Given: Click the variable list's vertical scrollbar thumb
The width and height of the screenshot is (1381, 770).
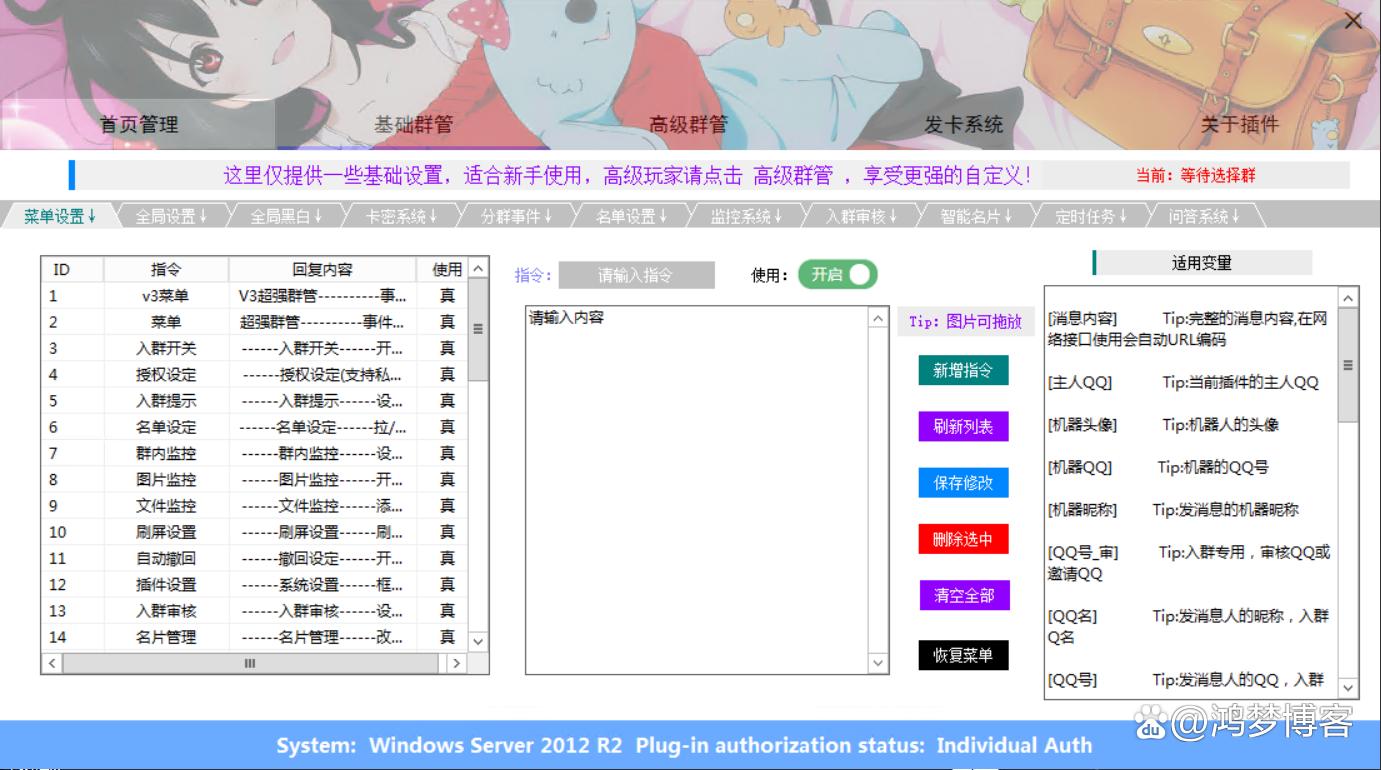Looking at the screenshot, I should 1348,365.
